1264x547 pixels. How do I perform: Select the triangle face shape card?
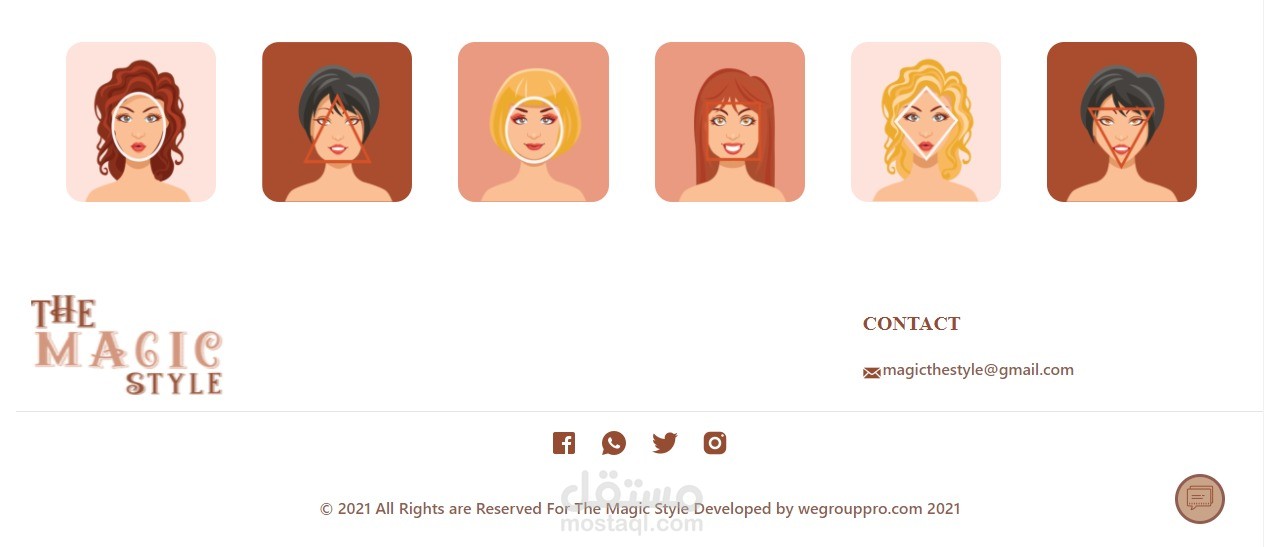coord(337,122)
